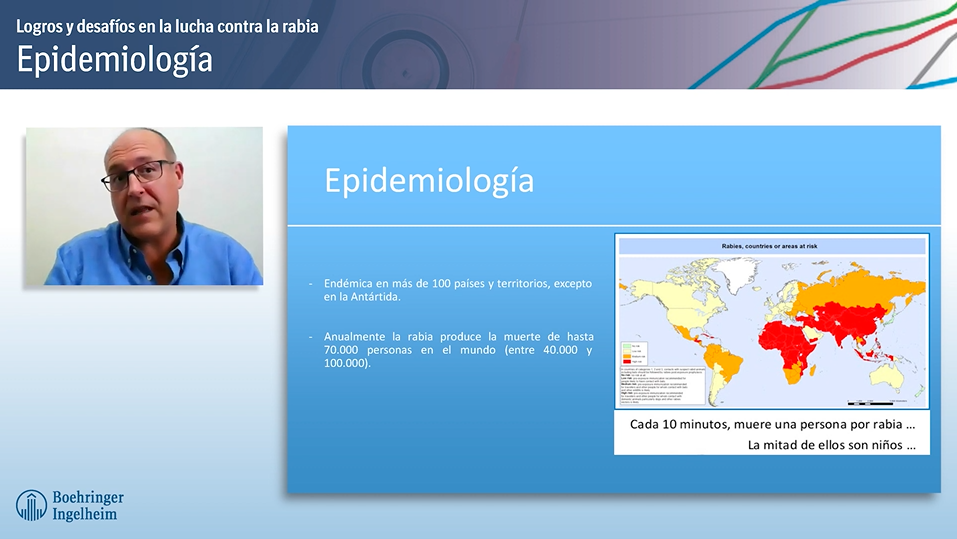
Task: Click the caption 'La mitad de ellos son niños'
Action: point(831,445)
